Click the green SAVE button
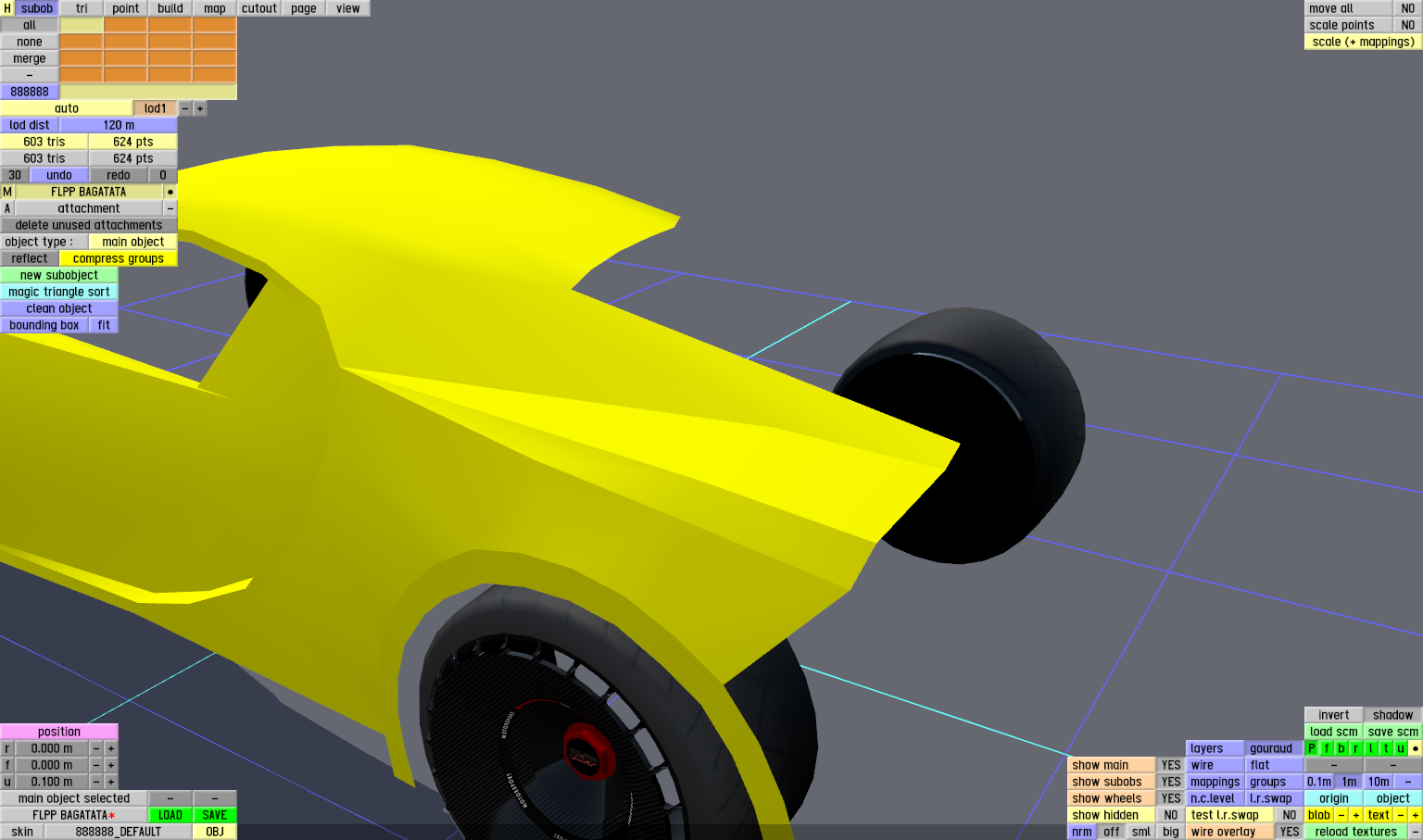The width and height of the screenshot is (1423, 840). click(x=215, y=815)
